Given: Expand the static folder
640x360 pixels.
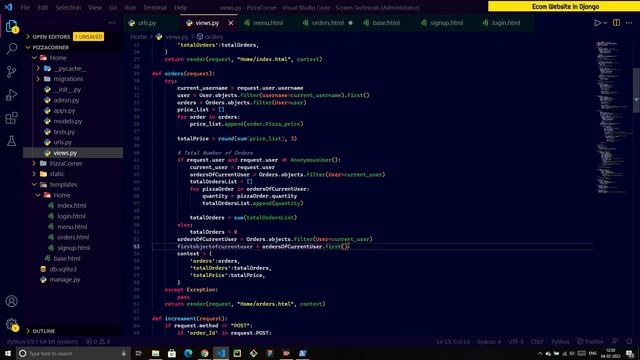Looking at the screenshot, I should (x=57, y=174).
